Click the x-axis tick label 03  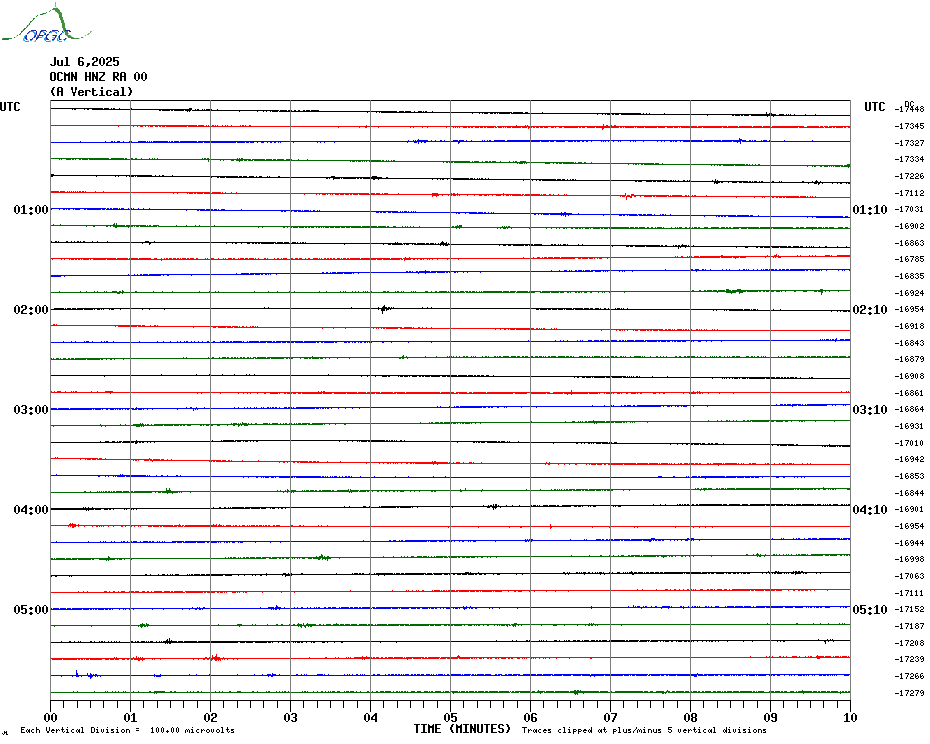pyautogui.click(x=291, y=718)
